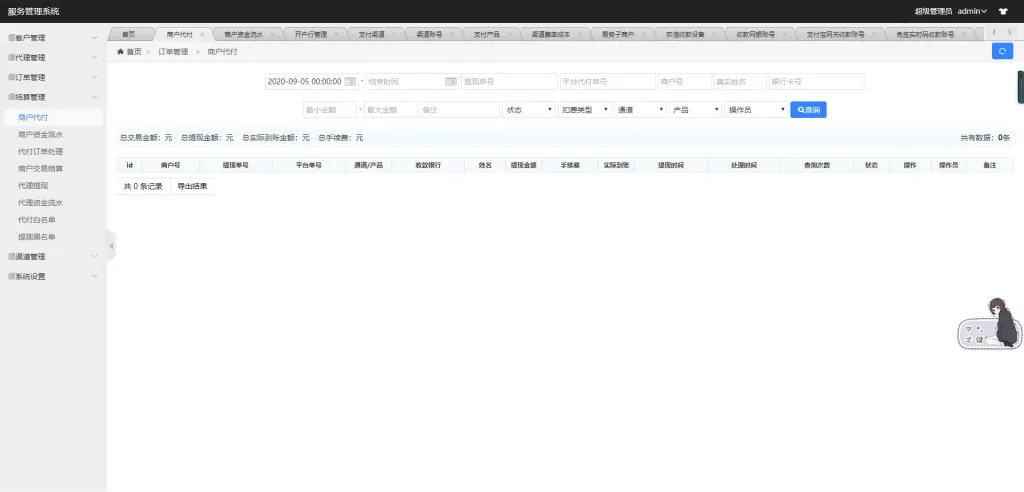Select 代付白名单 in sidebar
The height and width of the screenshot is (492, 1024).
(37, 220)
